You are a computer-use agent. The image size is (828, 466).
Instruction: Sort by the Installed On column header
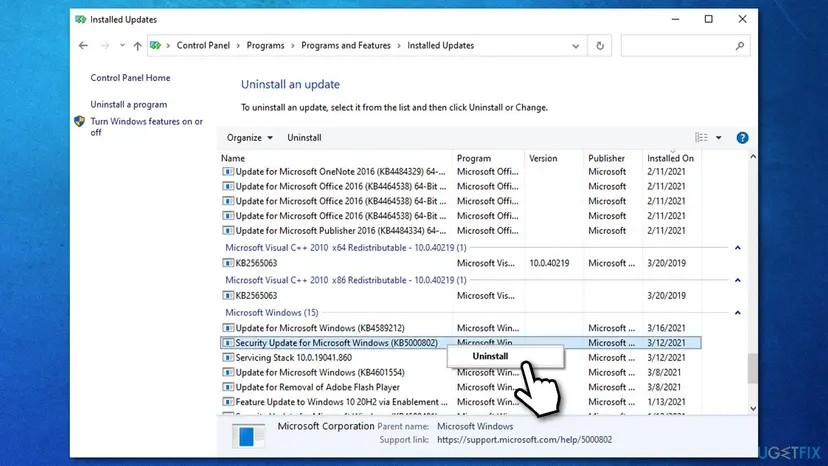(671, 158)
